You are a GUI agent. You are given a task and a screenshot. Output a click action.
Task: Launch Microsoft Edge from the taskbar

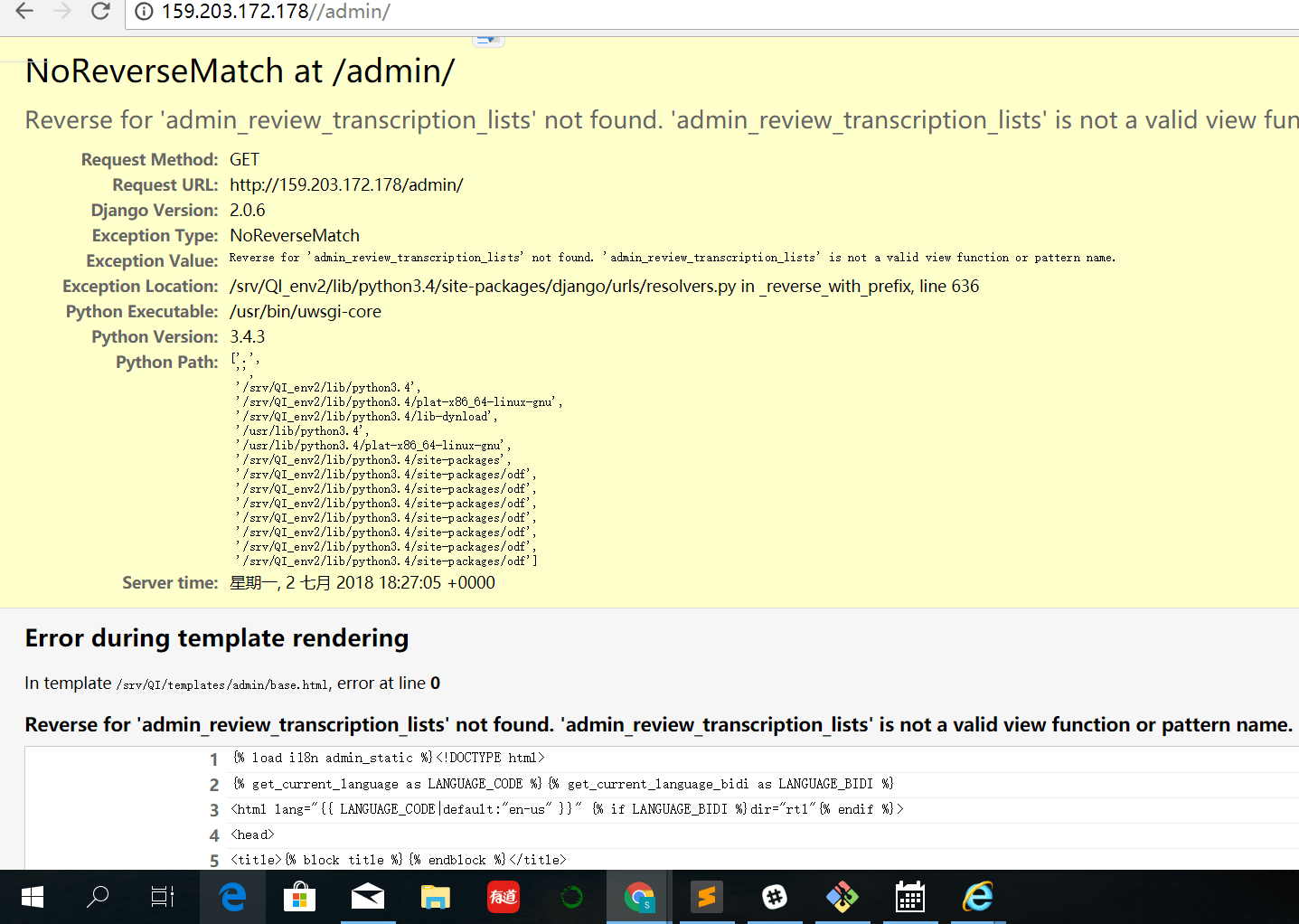pyautogui.click(x=232, y=897)
